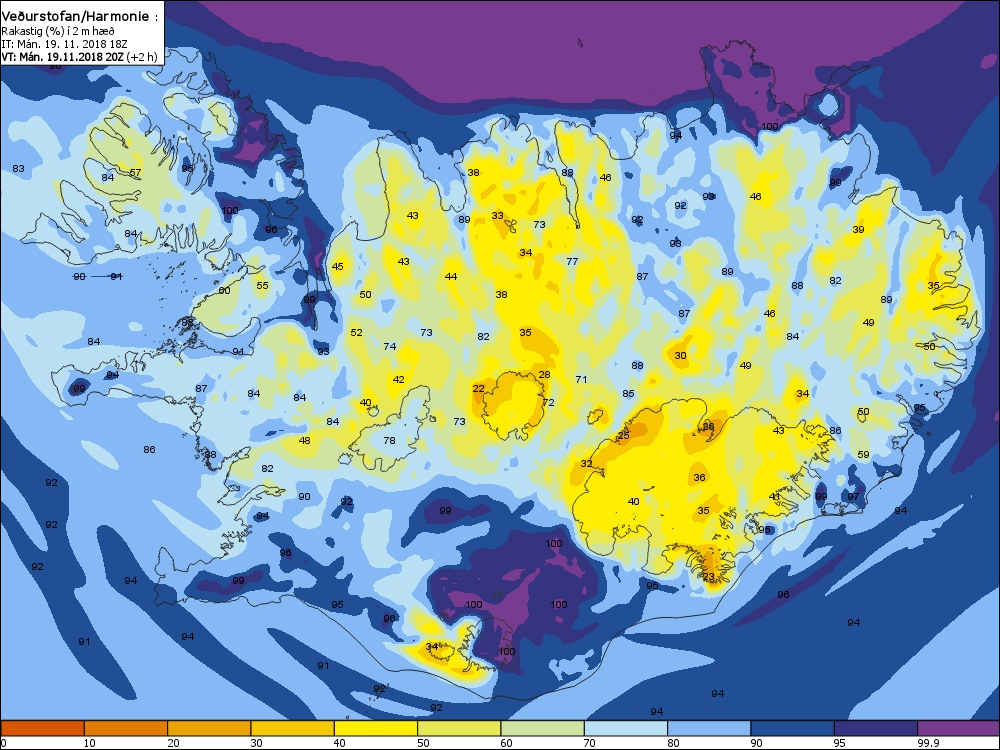The image size is (1000, 750).
Task: Click the map value 55
Action: (263, 286)
